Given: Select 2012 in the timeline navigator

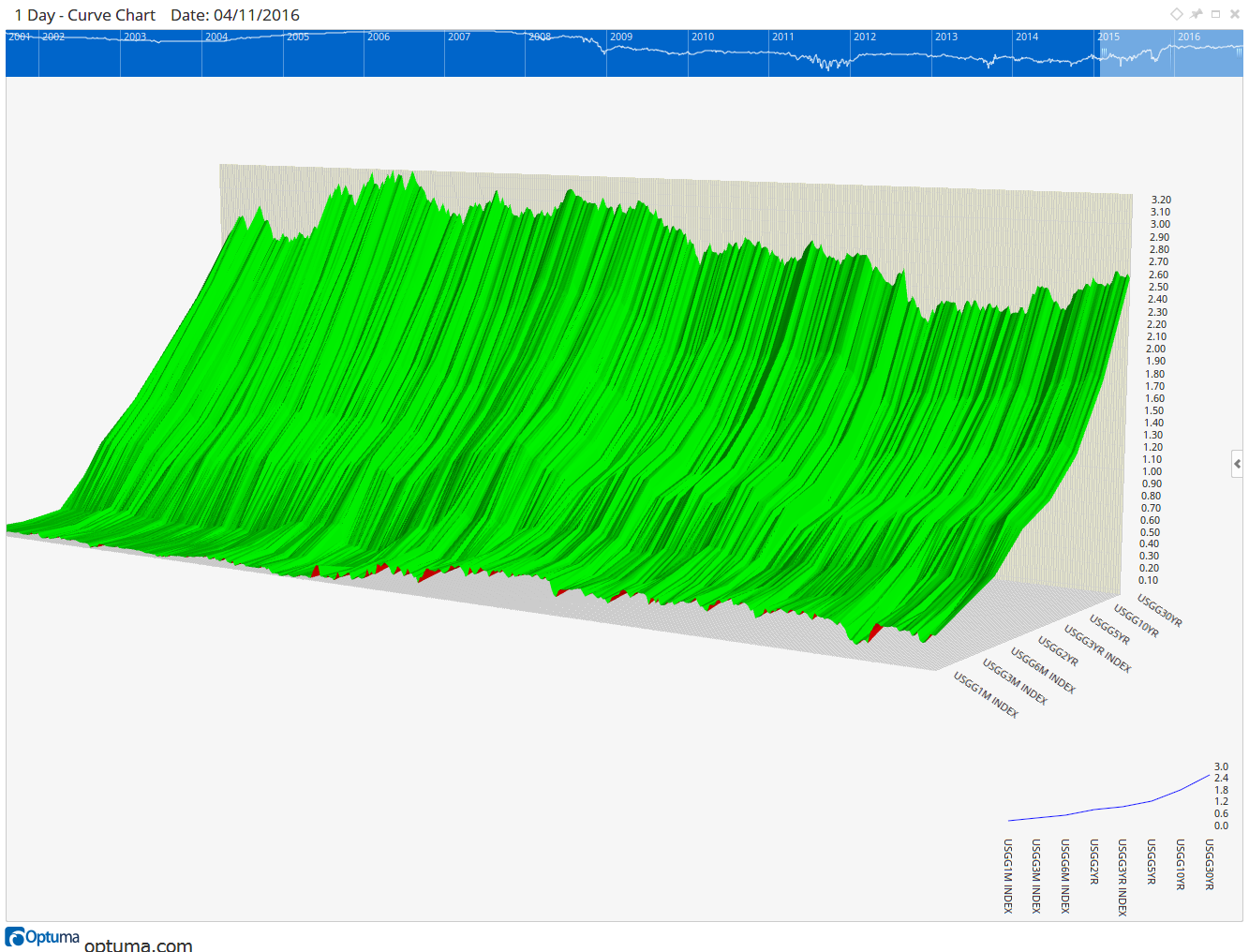Looking at the screenshot, I should (x=864, y=37).
